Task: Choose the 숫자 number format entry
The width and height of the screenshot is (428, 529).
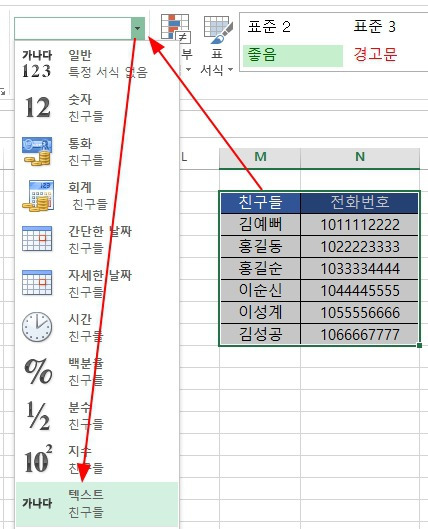Action: click(x=97, y=107)
